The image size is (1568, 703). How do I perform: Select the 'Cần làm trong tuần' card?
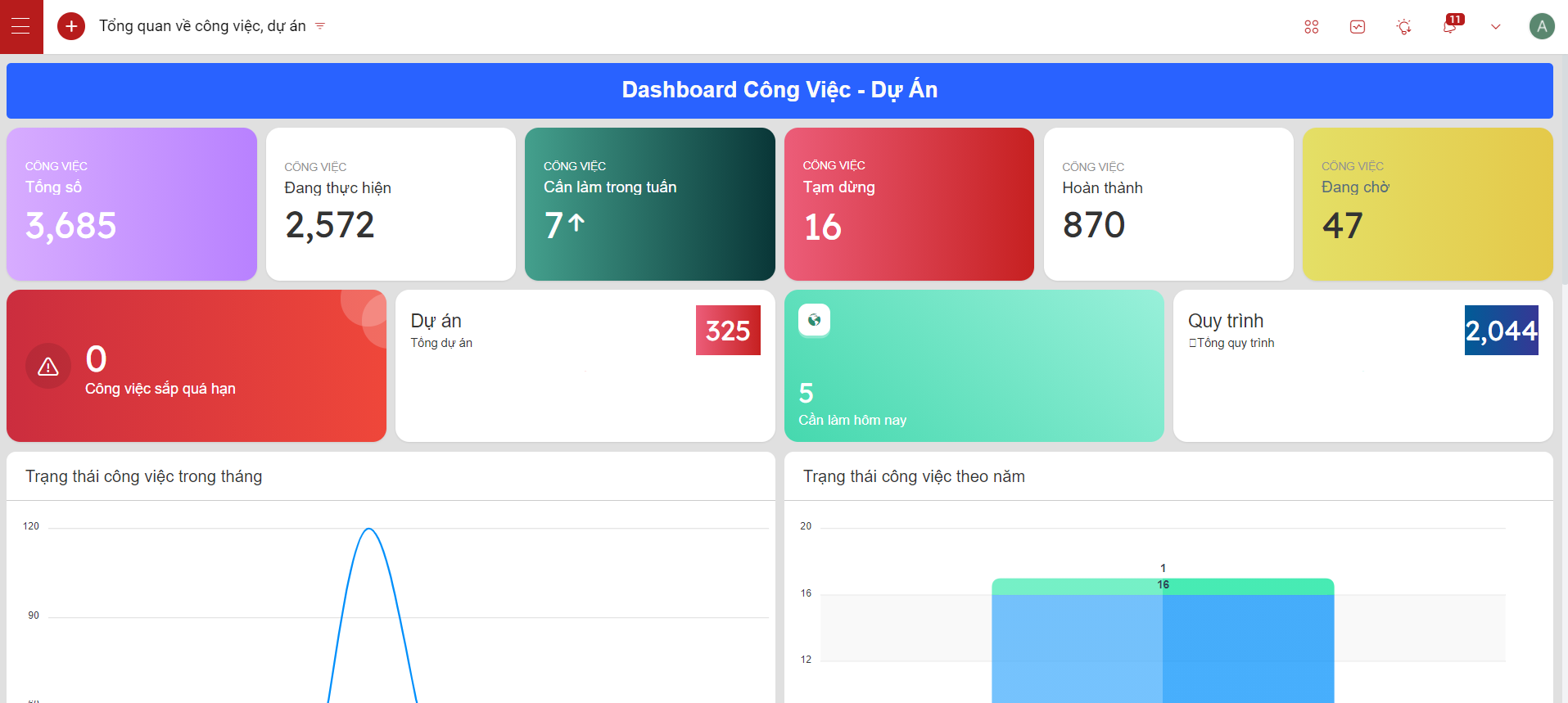(x=649, y=204)
